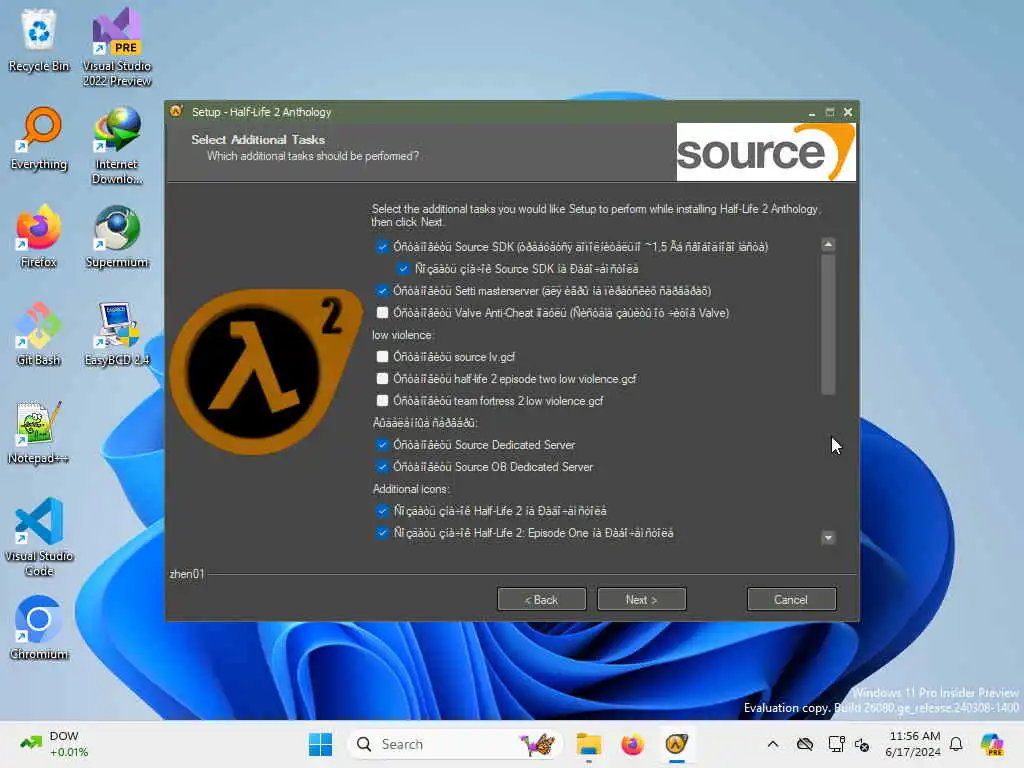Image resolution: width=1024 pixels, height=768 pixels.
Task: Open Internet Download Manager desktop icon
Action: coord(117,145)
